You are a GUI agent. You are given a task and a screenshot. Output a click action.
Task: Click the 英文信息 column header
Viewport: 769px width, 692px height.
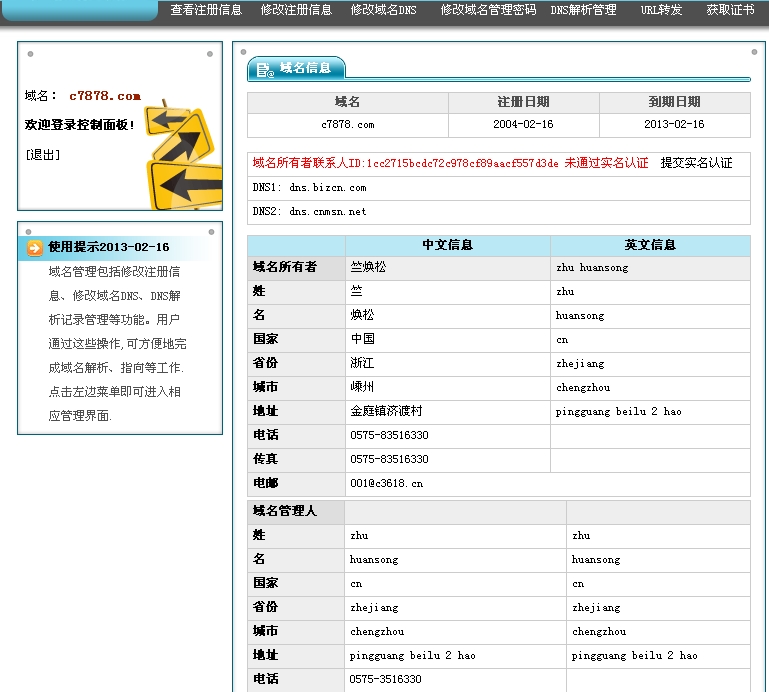650,245
